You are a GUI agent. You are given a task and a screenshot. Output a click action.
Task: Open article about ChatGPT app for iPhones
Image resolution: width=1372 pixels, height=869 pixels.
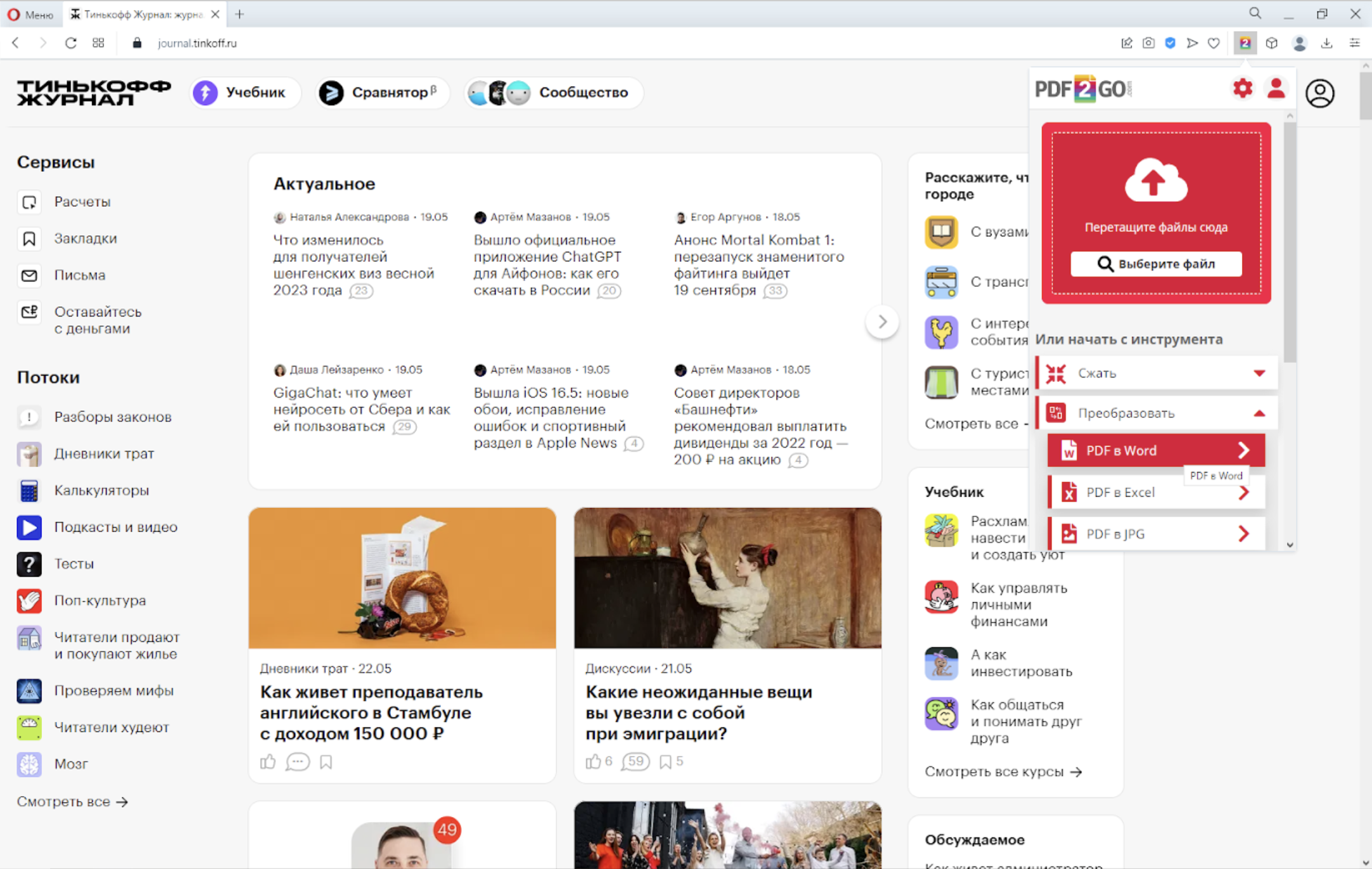[x=547, y=265]
